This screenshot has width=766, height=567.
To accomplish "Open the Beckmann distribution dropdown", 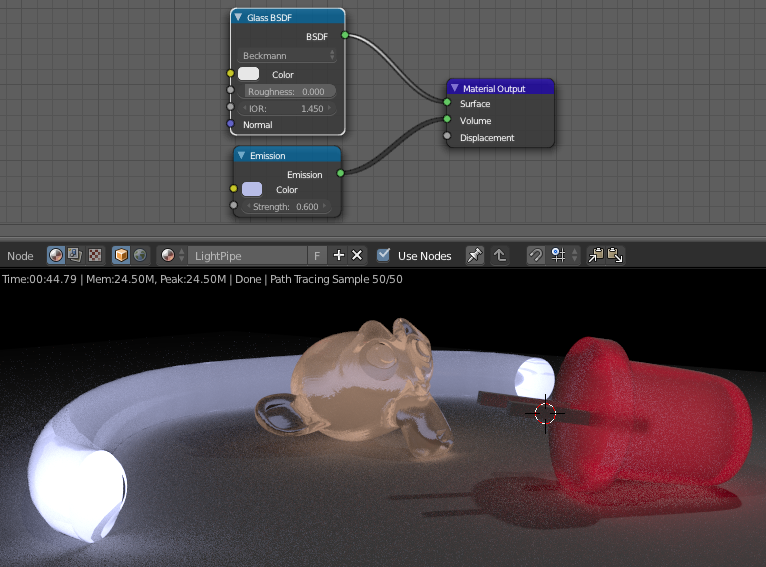I will pos(287,55).
